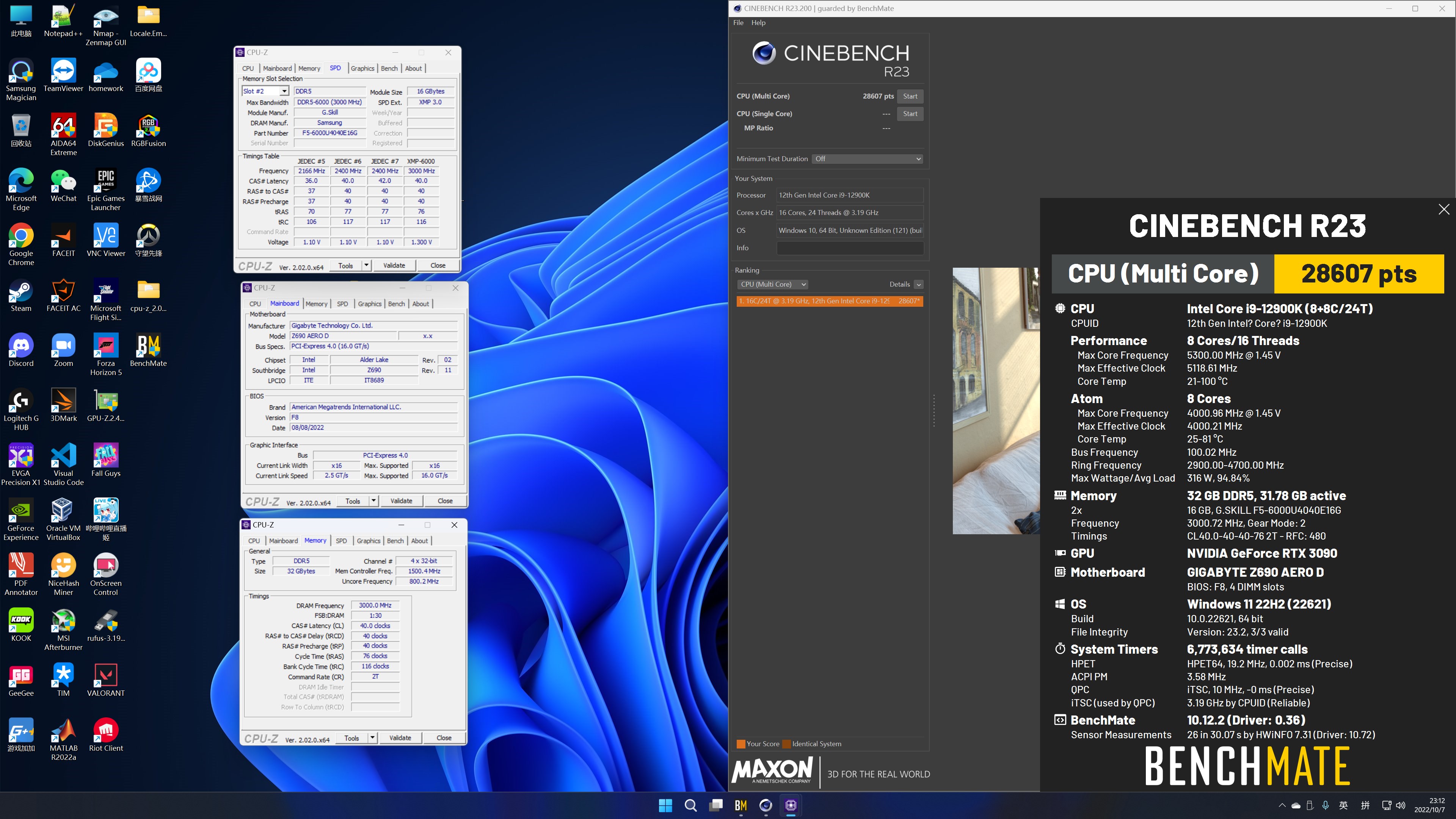Image resolution: width=1456 pixels, height=819 pixels.
Task: Open the volume control in system tray
Action: tap(1401, 805)
